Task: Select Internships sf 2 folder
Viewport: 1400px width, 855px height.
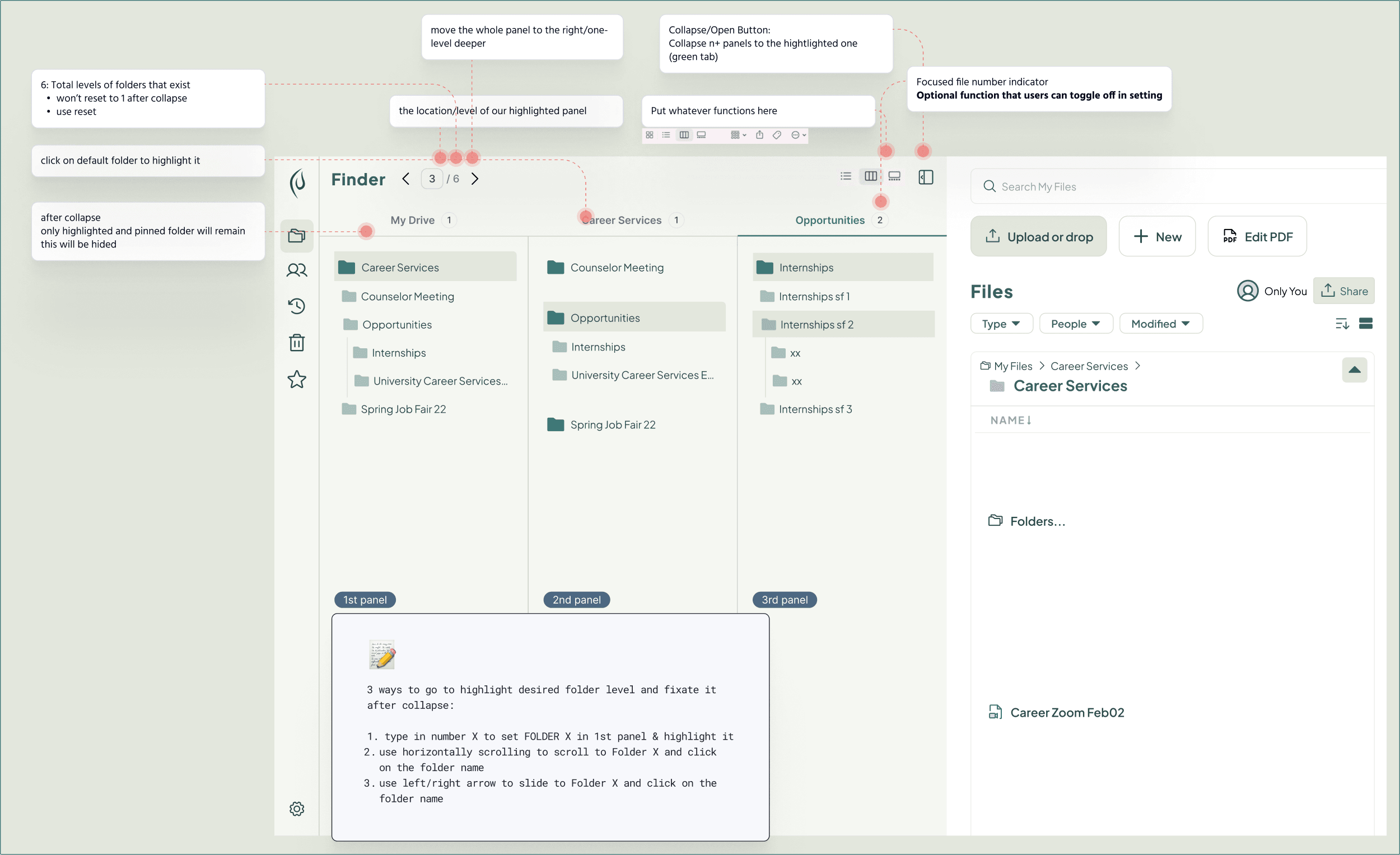Action: tap(843, 324)
